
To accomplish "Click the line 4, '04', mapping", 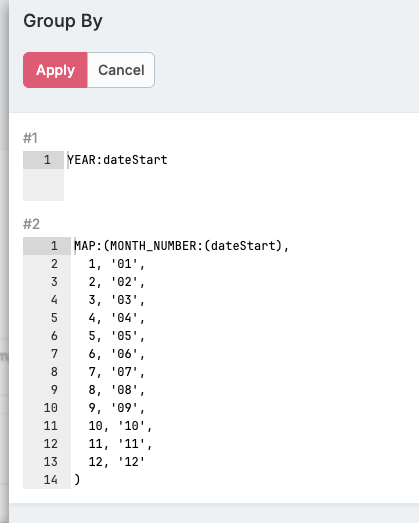I will click(116, 318).
